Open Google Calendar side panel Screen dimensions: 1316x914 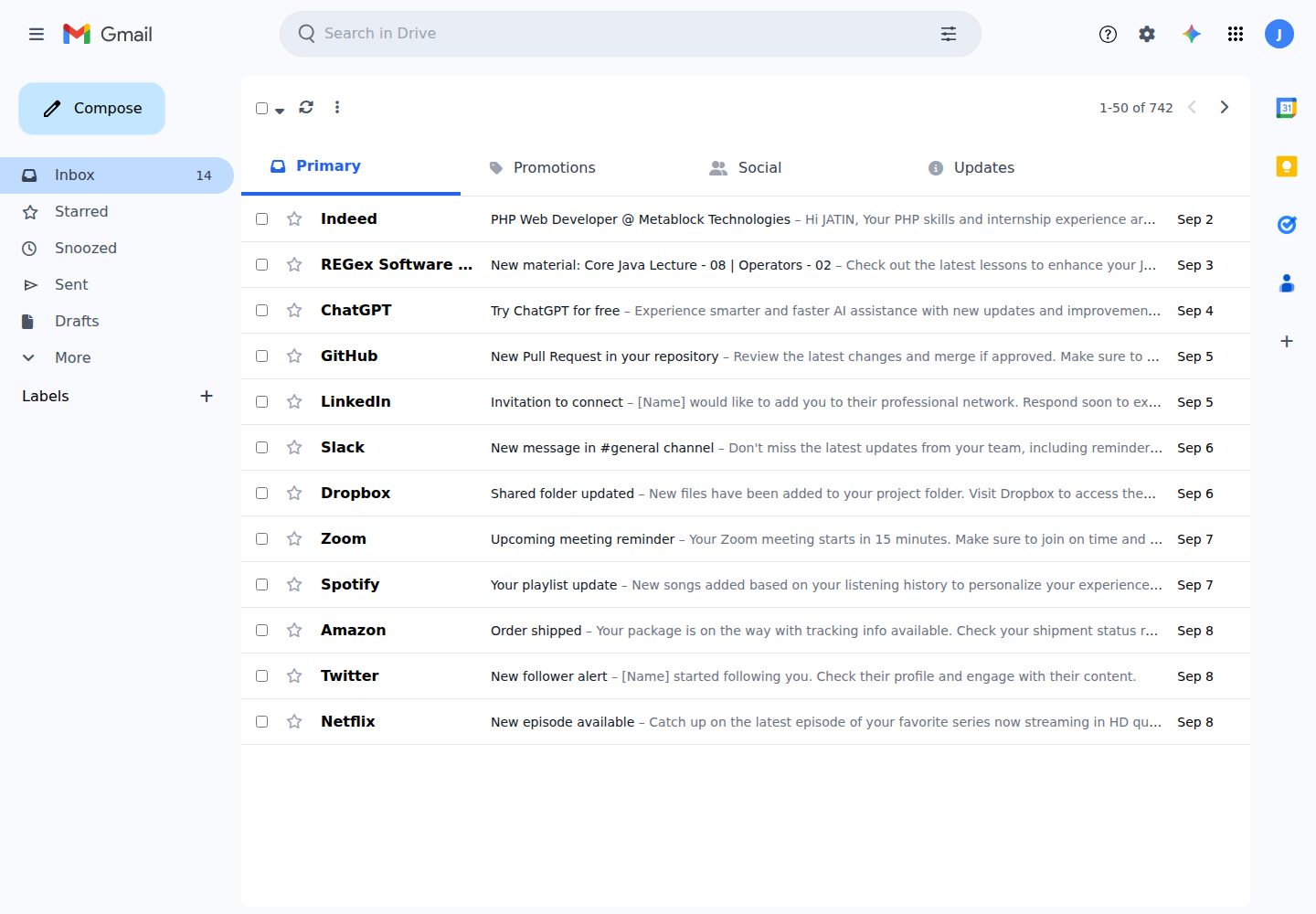(1287, 108)
